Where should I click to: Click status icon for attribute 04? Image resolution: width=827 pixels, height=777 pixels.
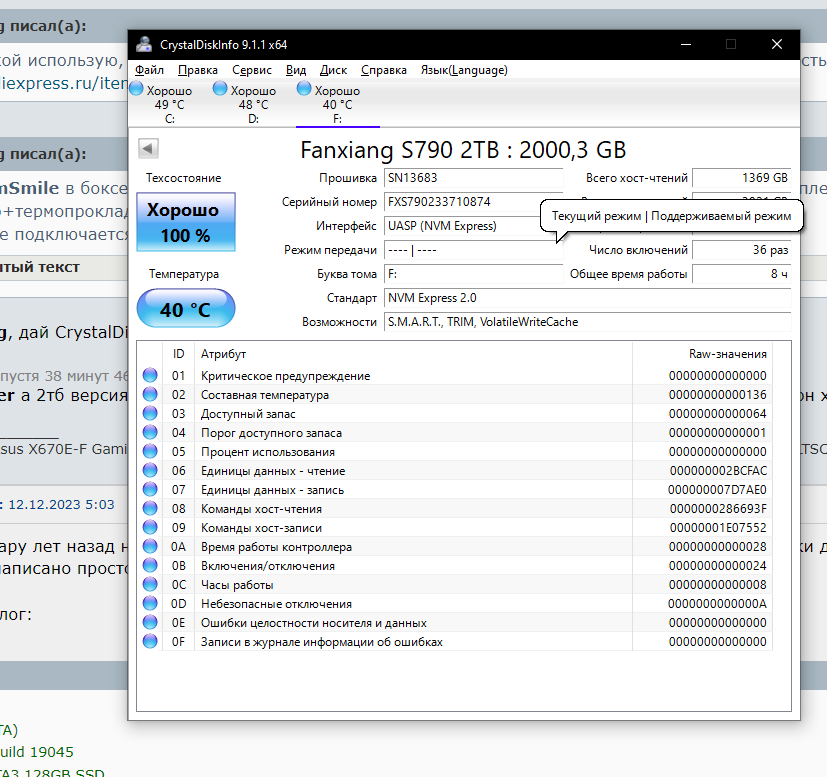(x=150, y=432)
